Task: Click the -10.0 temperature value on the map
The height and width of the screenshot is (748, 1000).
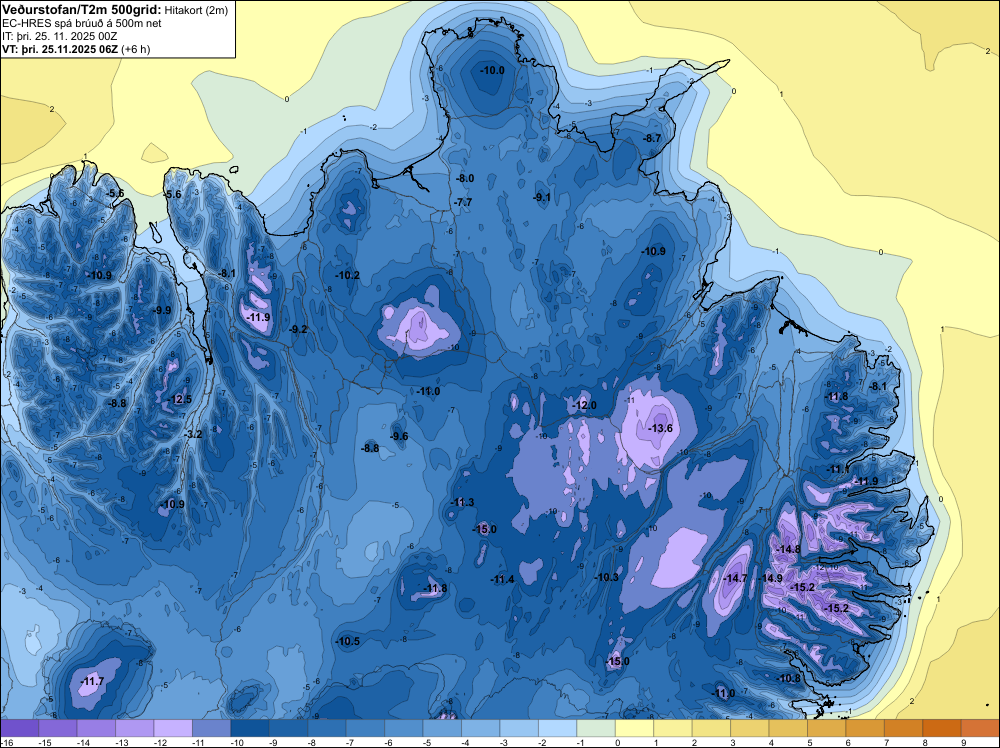Action: click(x=492, y=70)
